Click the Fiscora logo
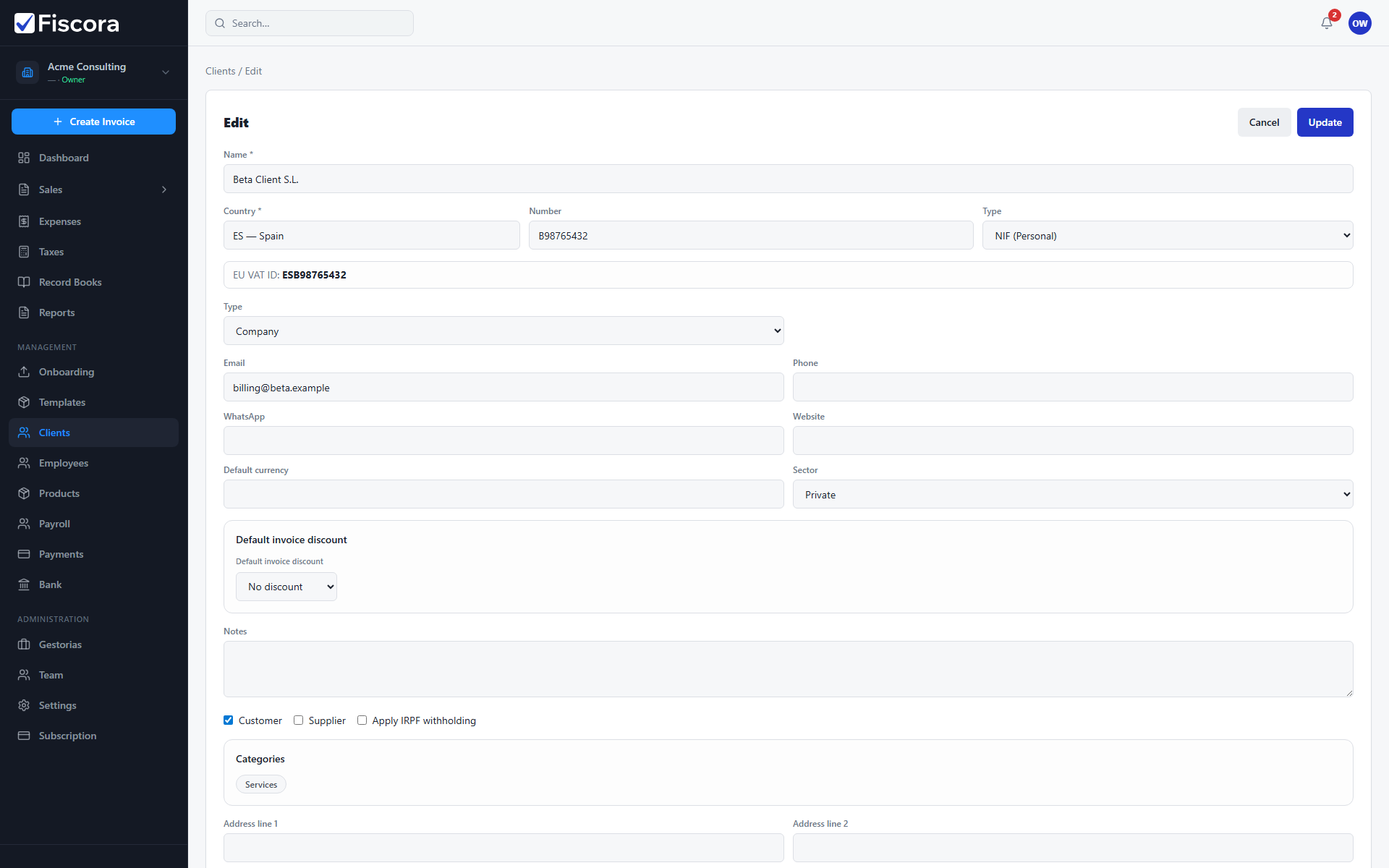1389x868 pixels. [67, 23]
